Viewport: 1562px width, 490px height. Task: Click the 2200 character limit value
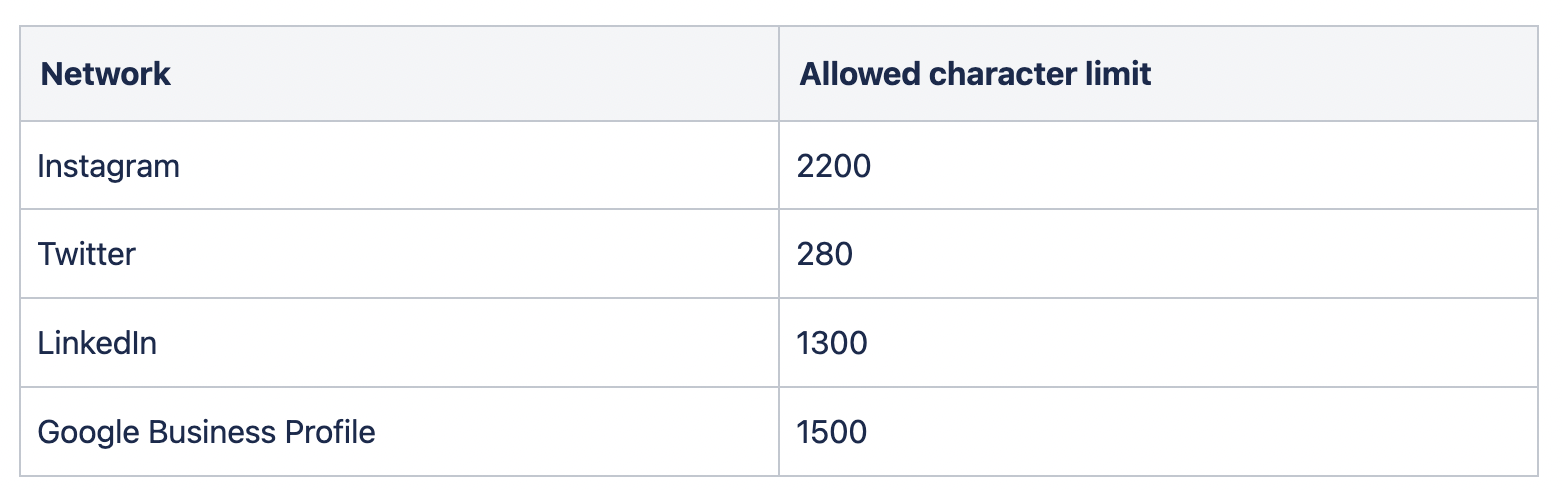point(834,166)
